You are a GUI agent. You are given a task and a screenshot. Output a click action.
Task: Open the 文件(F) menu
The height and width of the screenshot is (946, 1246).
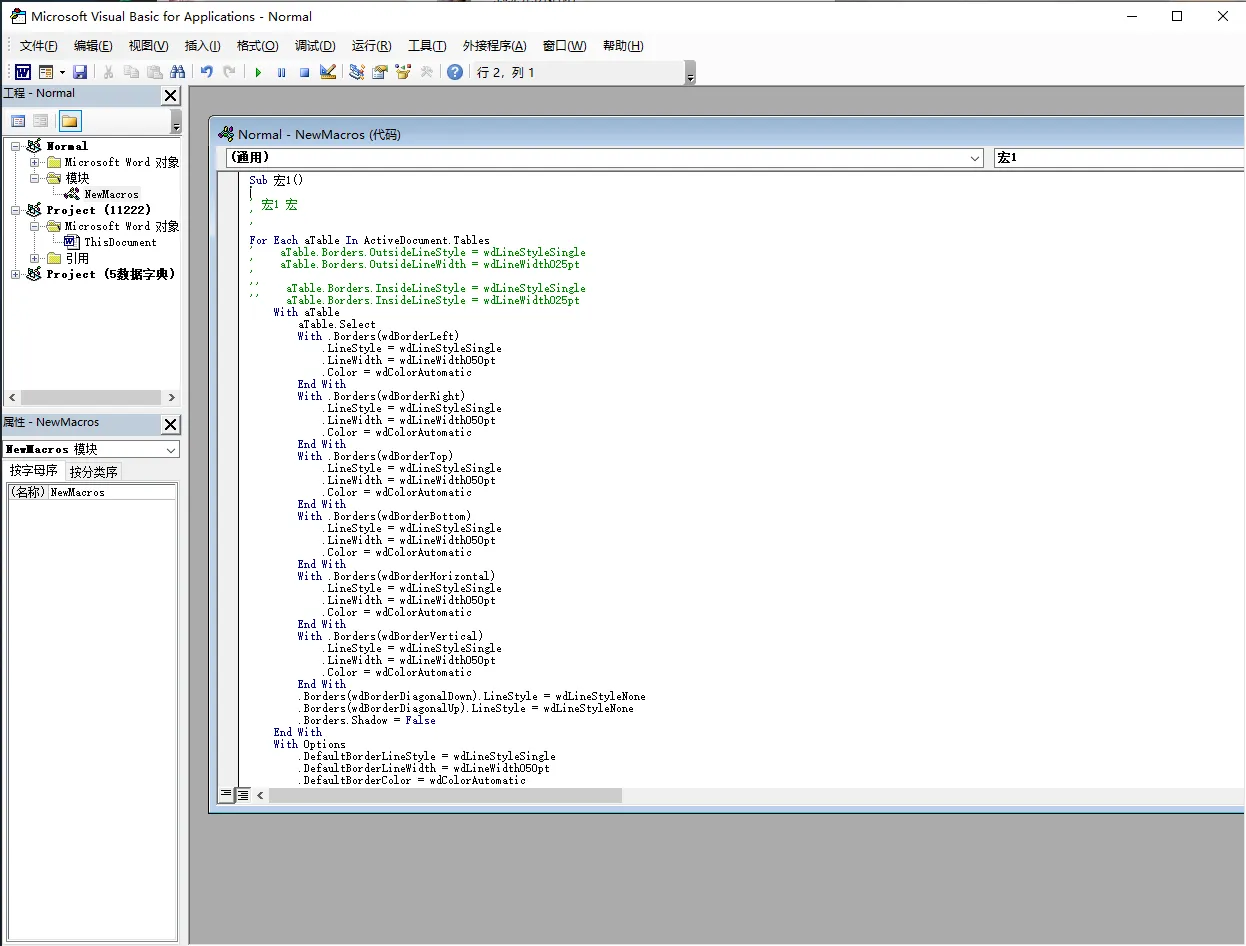point(39,46)
